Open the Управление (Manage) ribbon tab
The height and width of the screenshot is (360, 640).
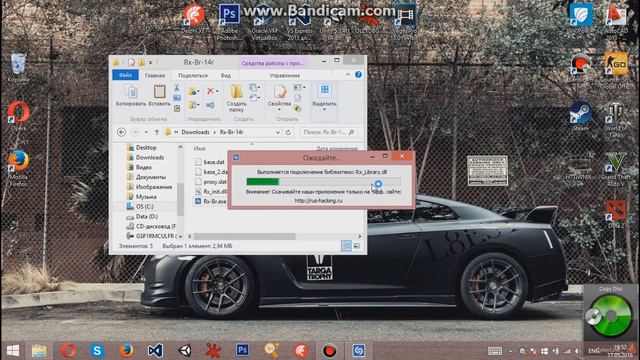pos(284,76)
